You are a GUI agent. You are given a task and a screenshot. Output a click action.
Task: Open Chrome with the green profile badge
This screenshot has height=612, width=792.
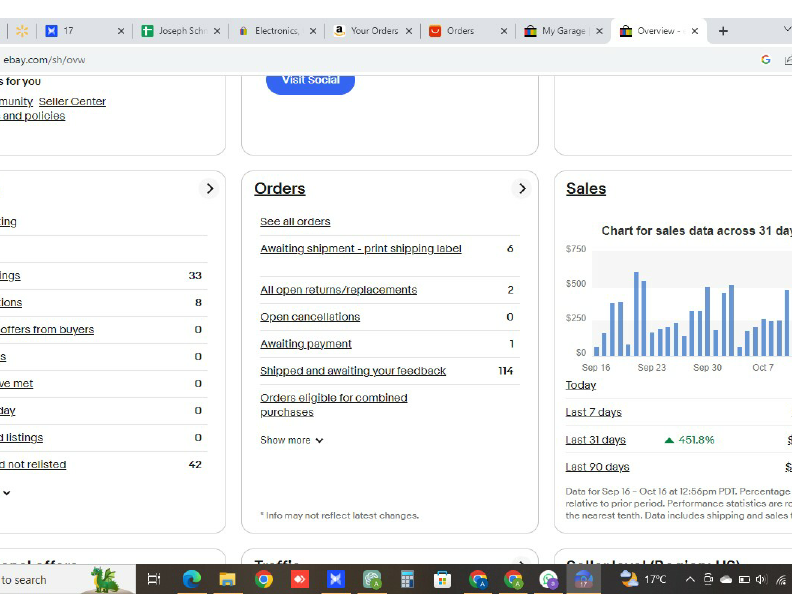pos(513,579)
